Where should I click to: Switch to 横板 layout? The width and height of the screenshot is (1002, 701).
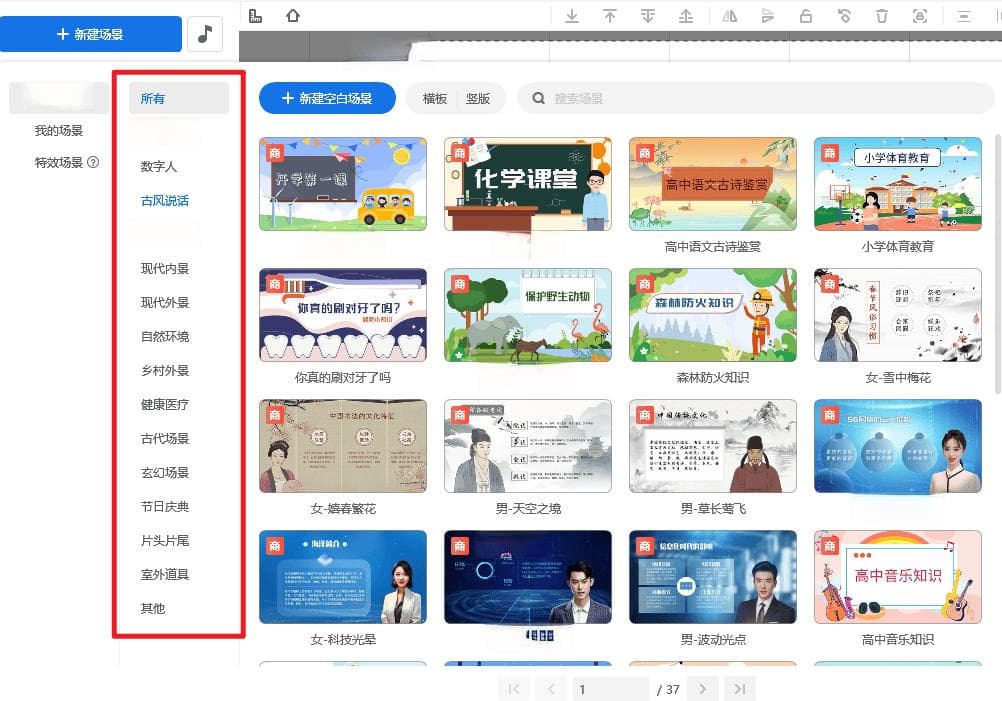pos(435,98)
